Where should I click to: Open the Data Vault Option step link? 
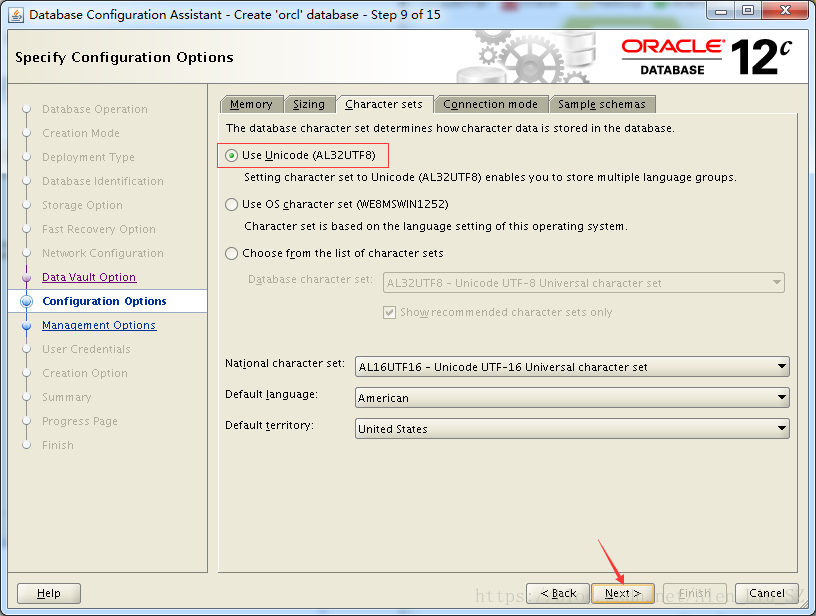click(x=89, y=277)
